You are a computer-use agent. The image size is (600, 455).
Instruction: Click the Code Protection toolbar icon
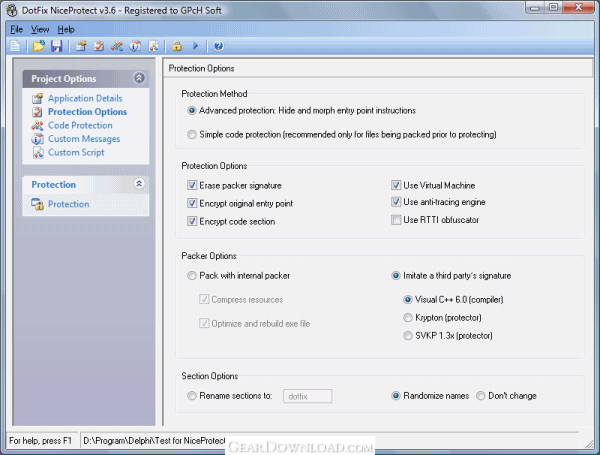click(x=117, y=46)
